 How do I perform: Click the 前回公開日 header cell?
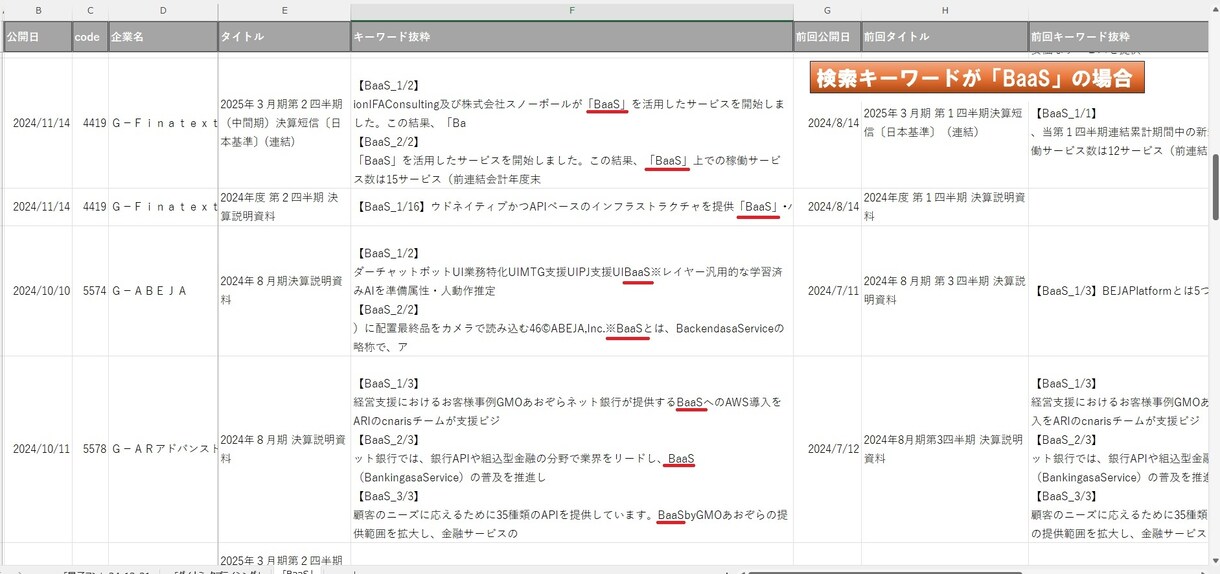click(827, 36)
